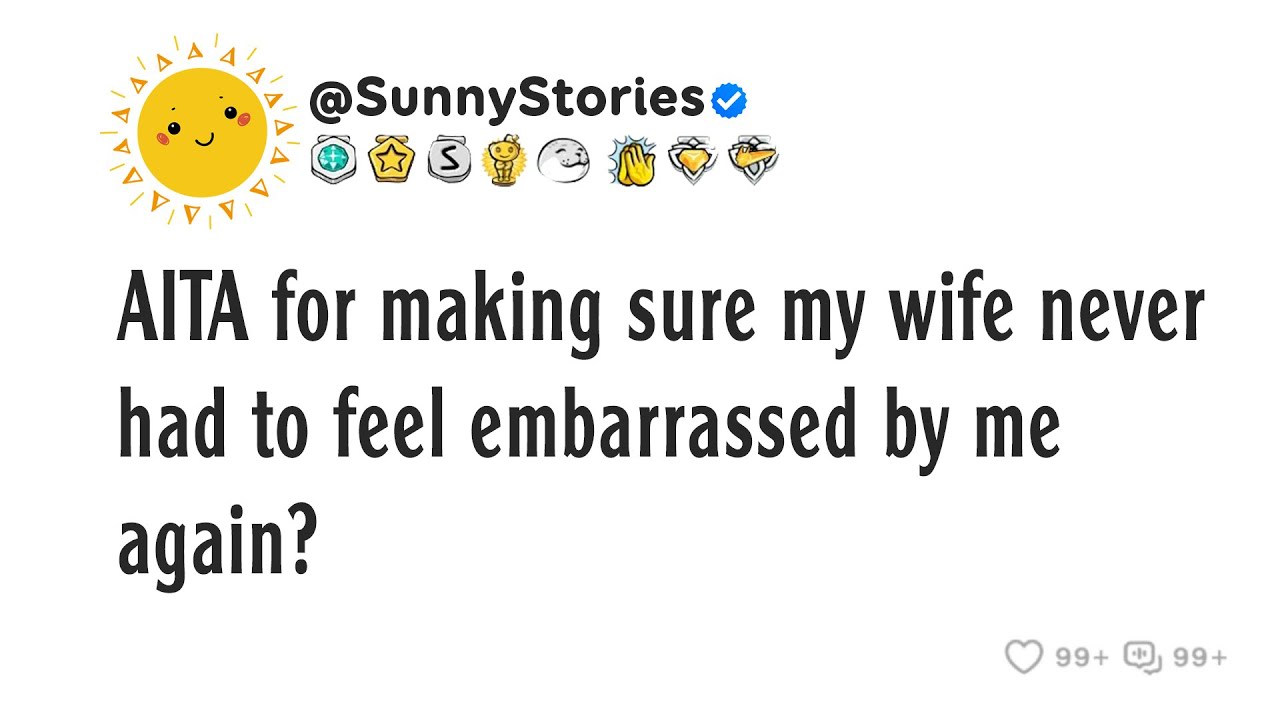Click the like count next to heart
Screen dimensions: 1280x720
(x=1082, y=657)
